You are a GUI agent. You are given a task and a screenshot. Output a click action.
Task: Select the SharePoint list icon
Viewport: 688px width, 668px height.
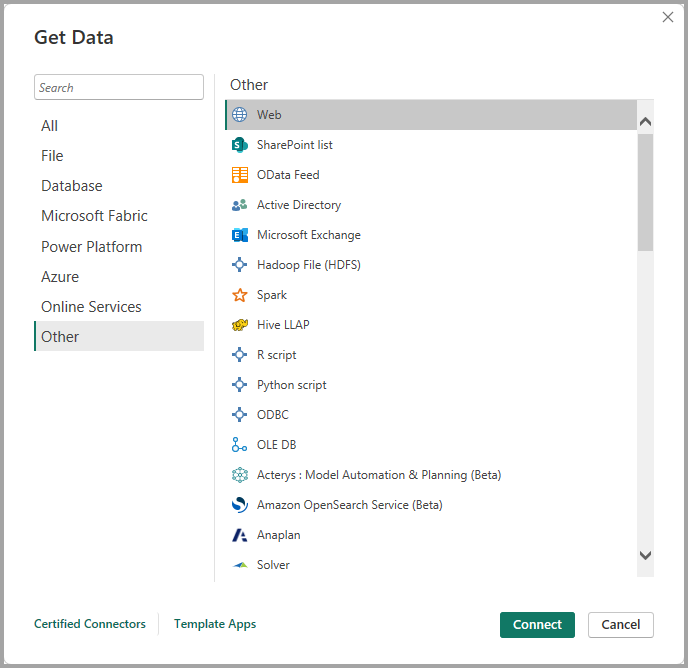click(240, 145)
